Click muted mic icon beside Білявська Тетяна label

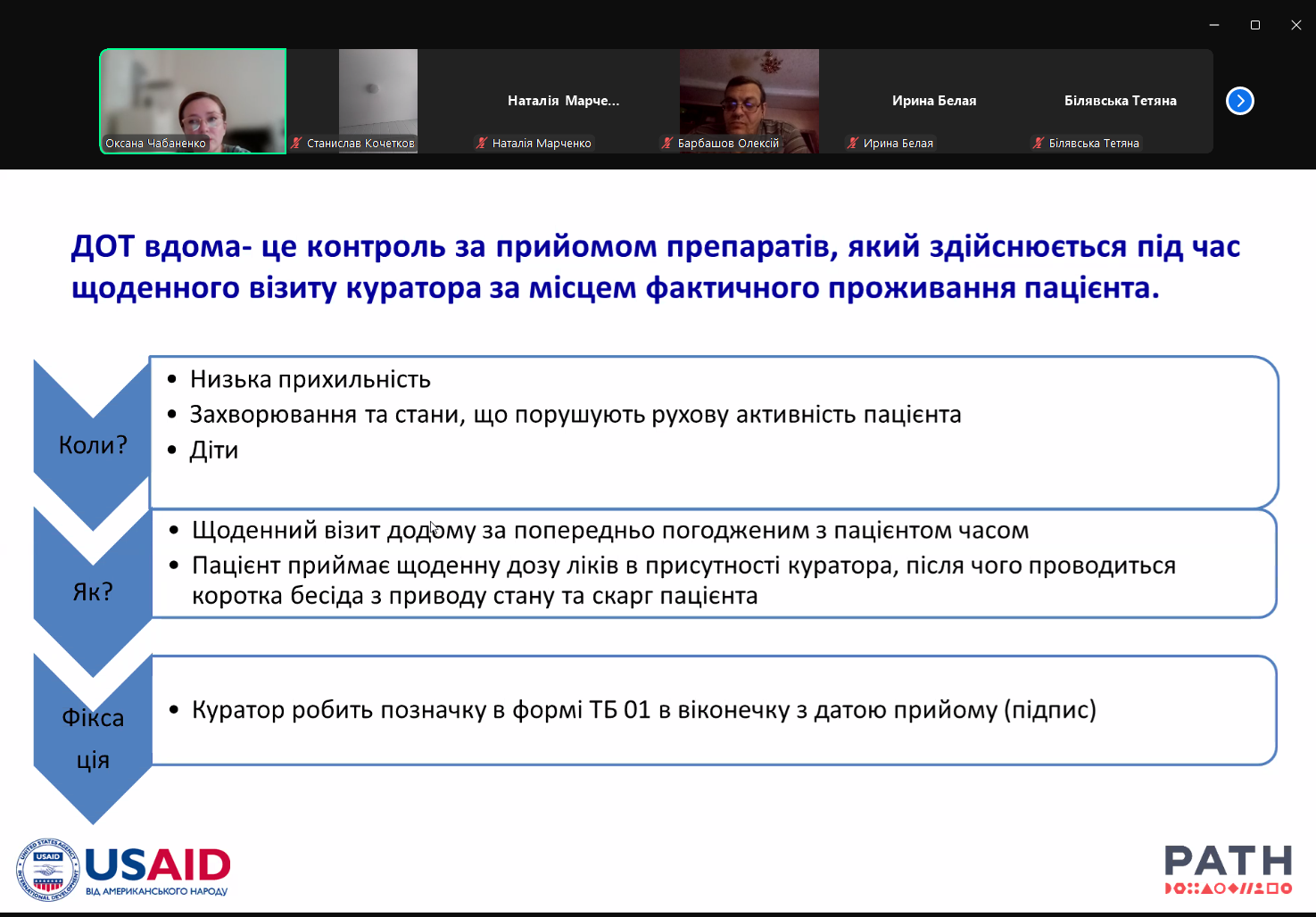click(x=1039, y=143)
